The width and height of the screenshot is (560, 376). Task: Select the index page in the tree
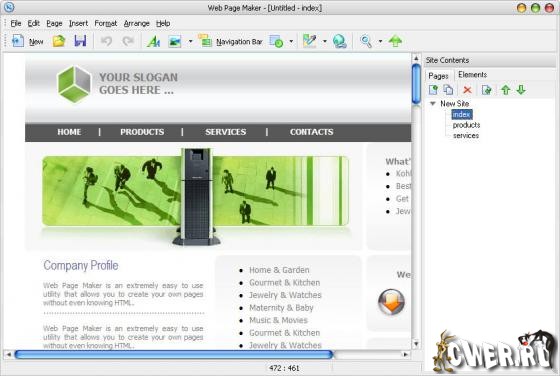pos(462,114)
